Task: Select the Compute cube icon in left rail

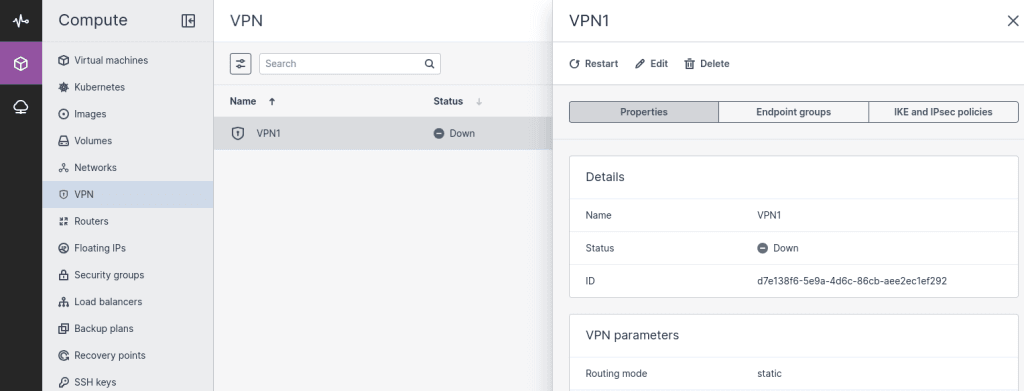Action: [x=21, y=63]
